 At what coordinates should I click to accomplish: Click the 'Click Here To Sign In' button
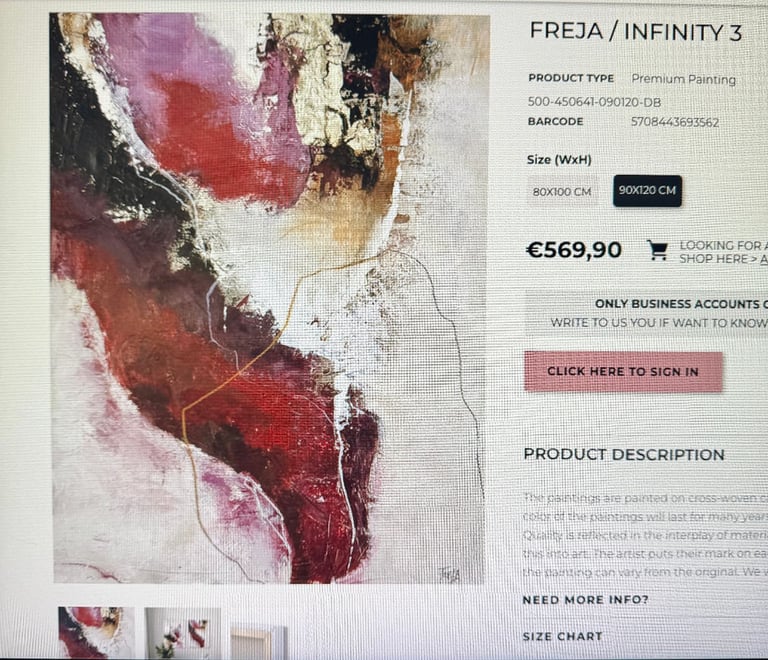(x=623, y=372)
